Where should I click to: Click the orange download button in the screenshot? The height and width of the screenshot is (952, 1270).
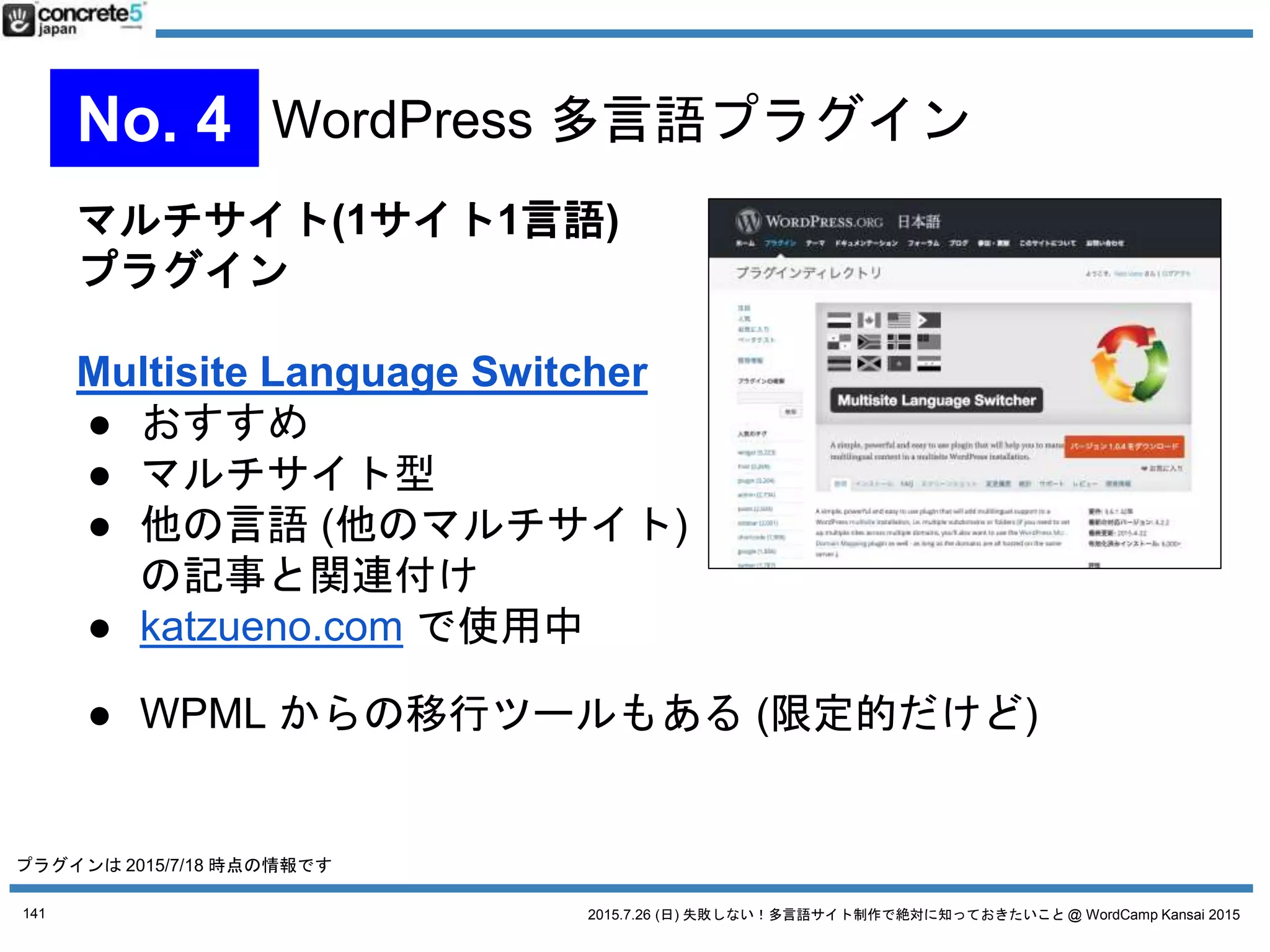click(x=1124, y=446)
